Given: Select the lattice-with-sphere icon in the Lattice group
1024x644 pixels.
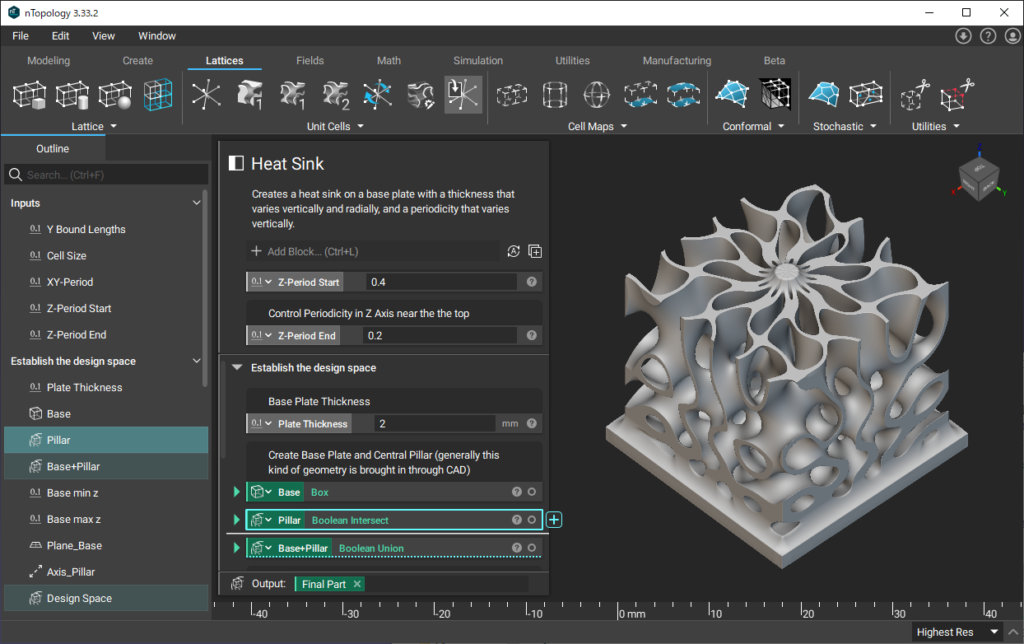Looking at the screenshot, I should (x=116, y=95).
